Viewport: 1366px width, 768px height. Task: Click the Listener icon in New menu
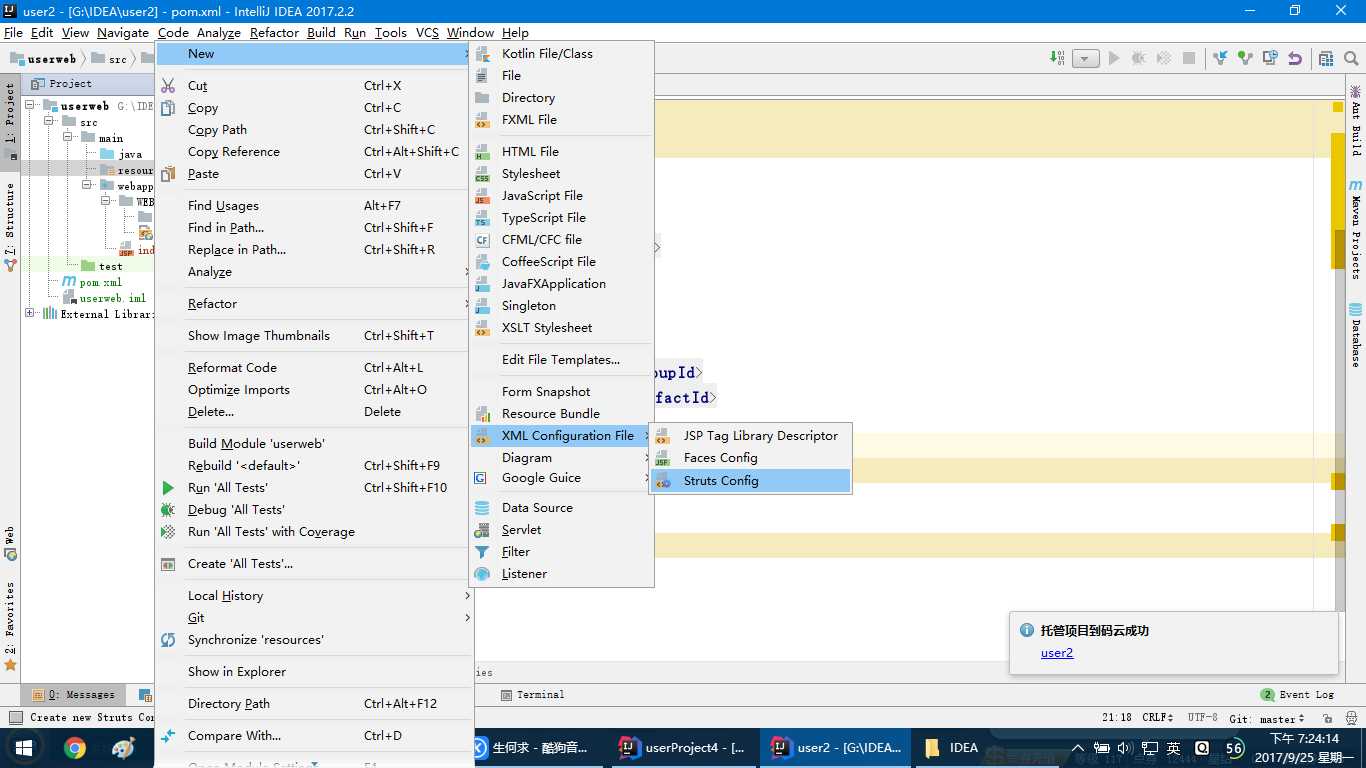click(x=482, y=574)
